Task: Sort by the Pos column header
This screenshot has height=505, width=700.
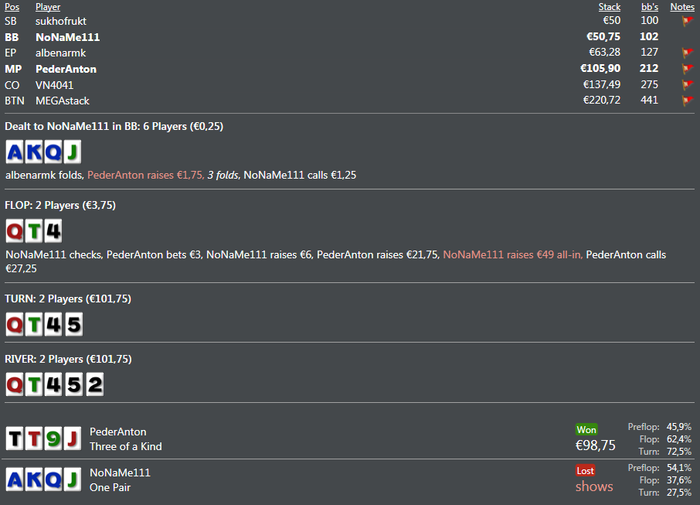Action: (x=11, y=7)
